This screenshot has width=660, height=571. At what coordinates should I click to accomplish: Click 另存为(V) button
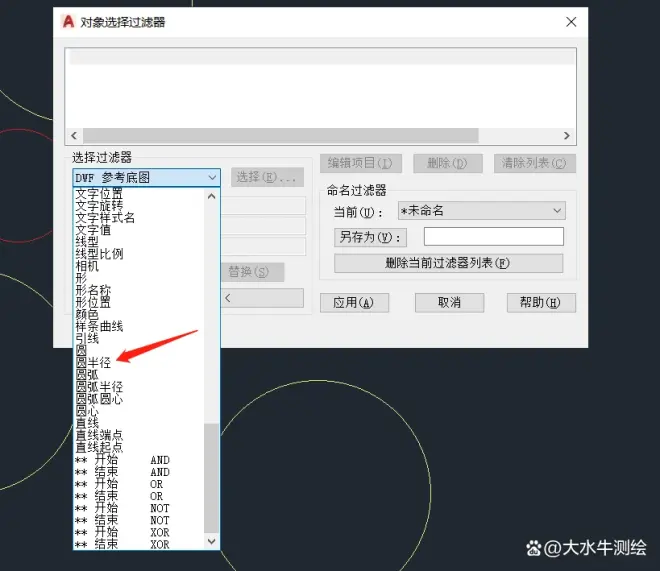(x=370, y=237)
